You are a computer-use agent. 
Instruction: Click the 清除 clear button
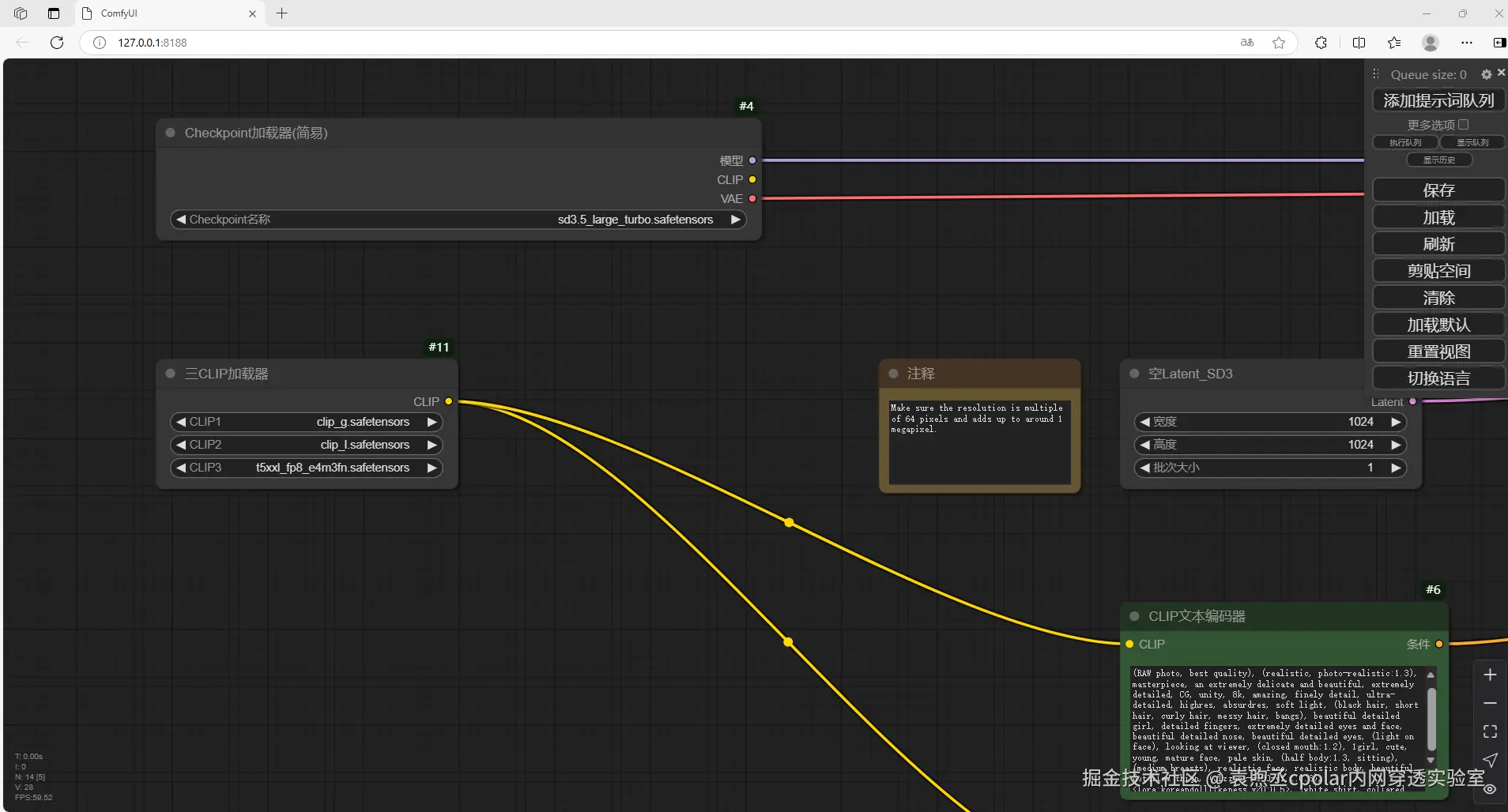1438,298
